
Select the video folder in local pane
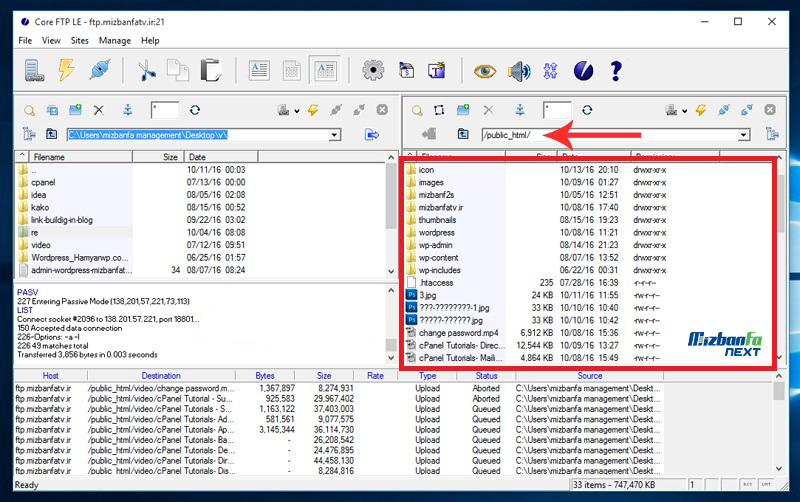point(40,245)
